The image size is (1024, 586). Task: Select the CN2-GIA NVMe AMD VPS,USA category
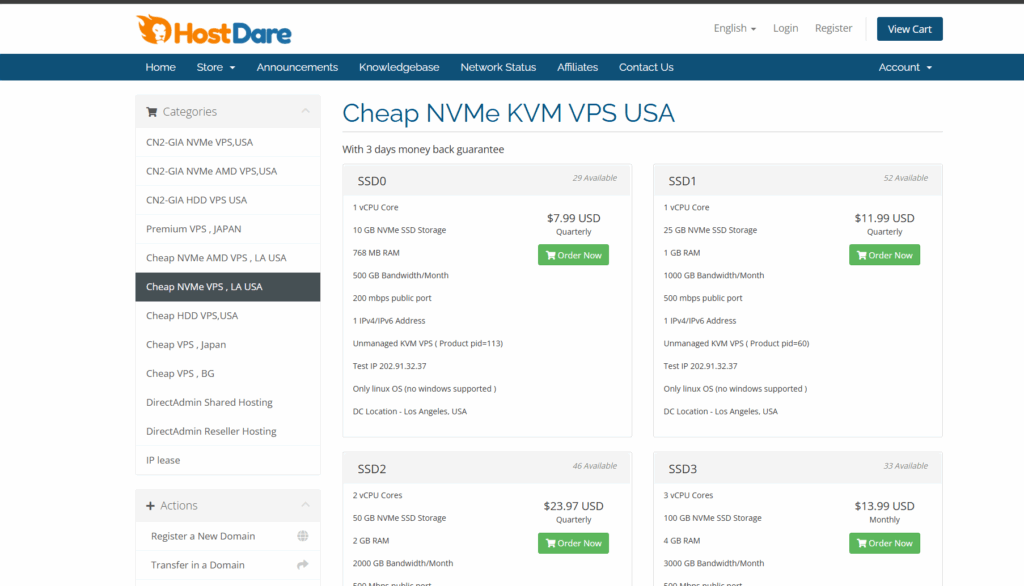coord(228,171)
